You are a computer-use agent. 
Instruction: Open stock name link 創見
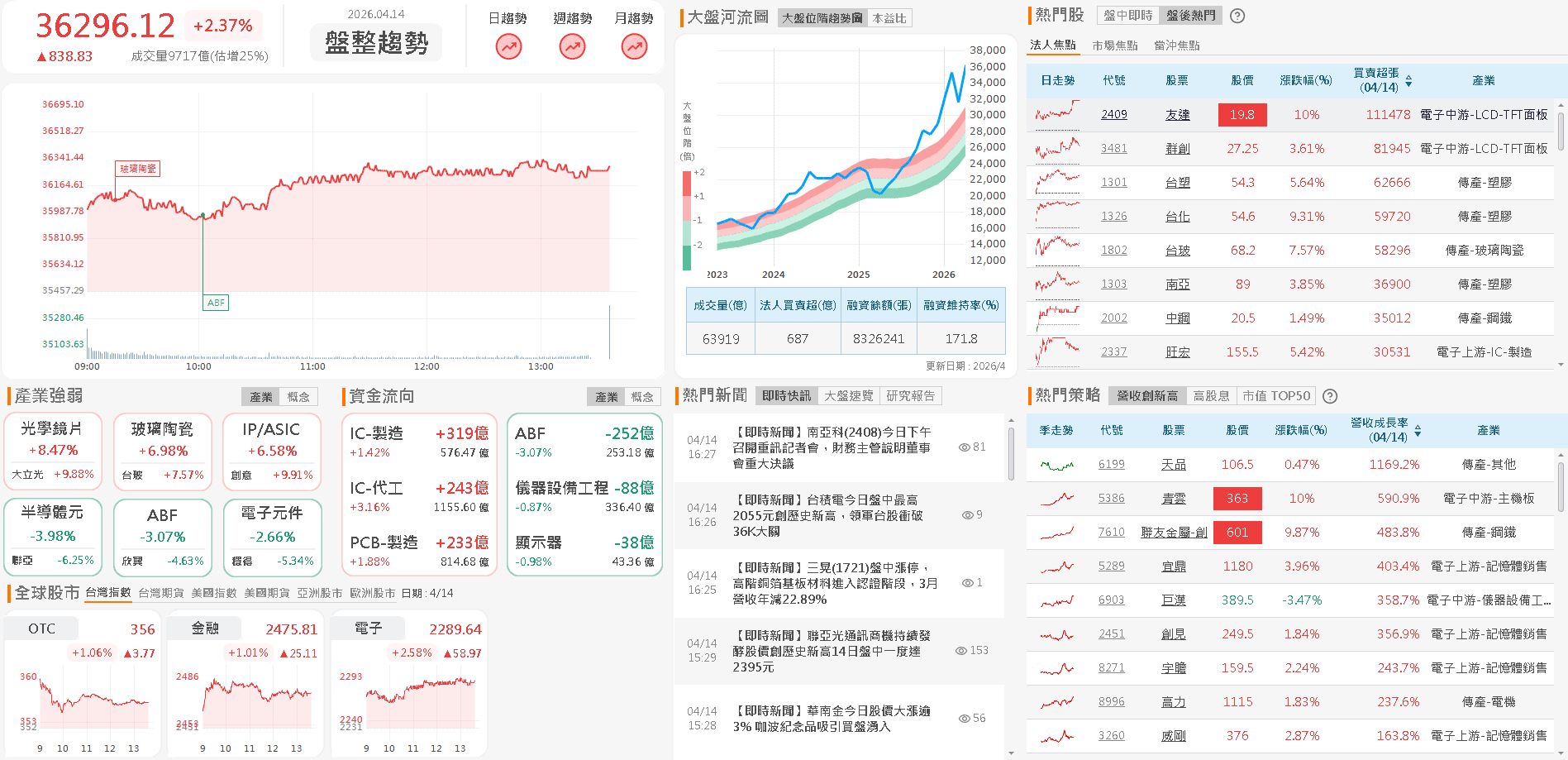(1174, 634)
